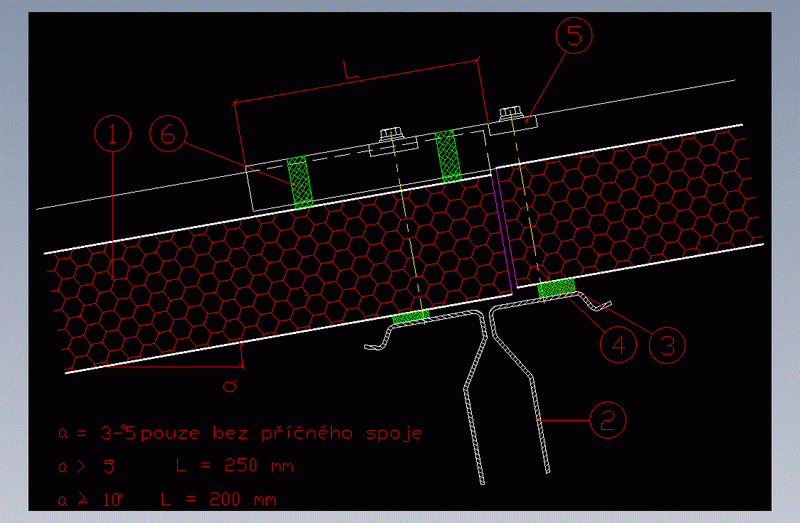The height and width of the screenshot is (523, 800).
Task: Select the callout bubble labeled 4
Action: (x=620, y=344)
